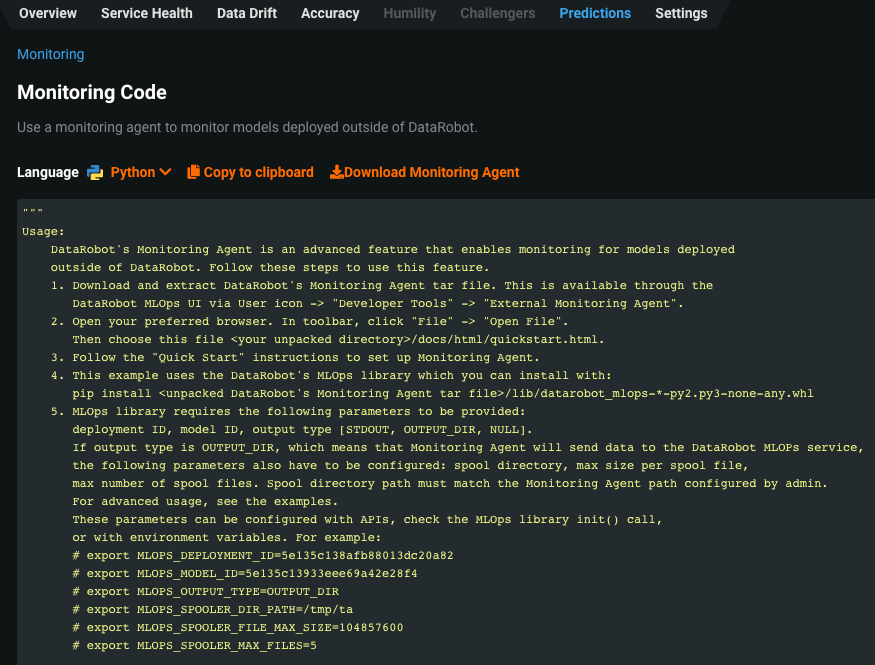Click the MLOPS_SPOOLER_MAX_FILES export line
Screen dimensions: 875x665
point(195,645)
